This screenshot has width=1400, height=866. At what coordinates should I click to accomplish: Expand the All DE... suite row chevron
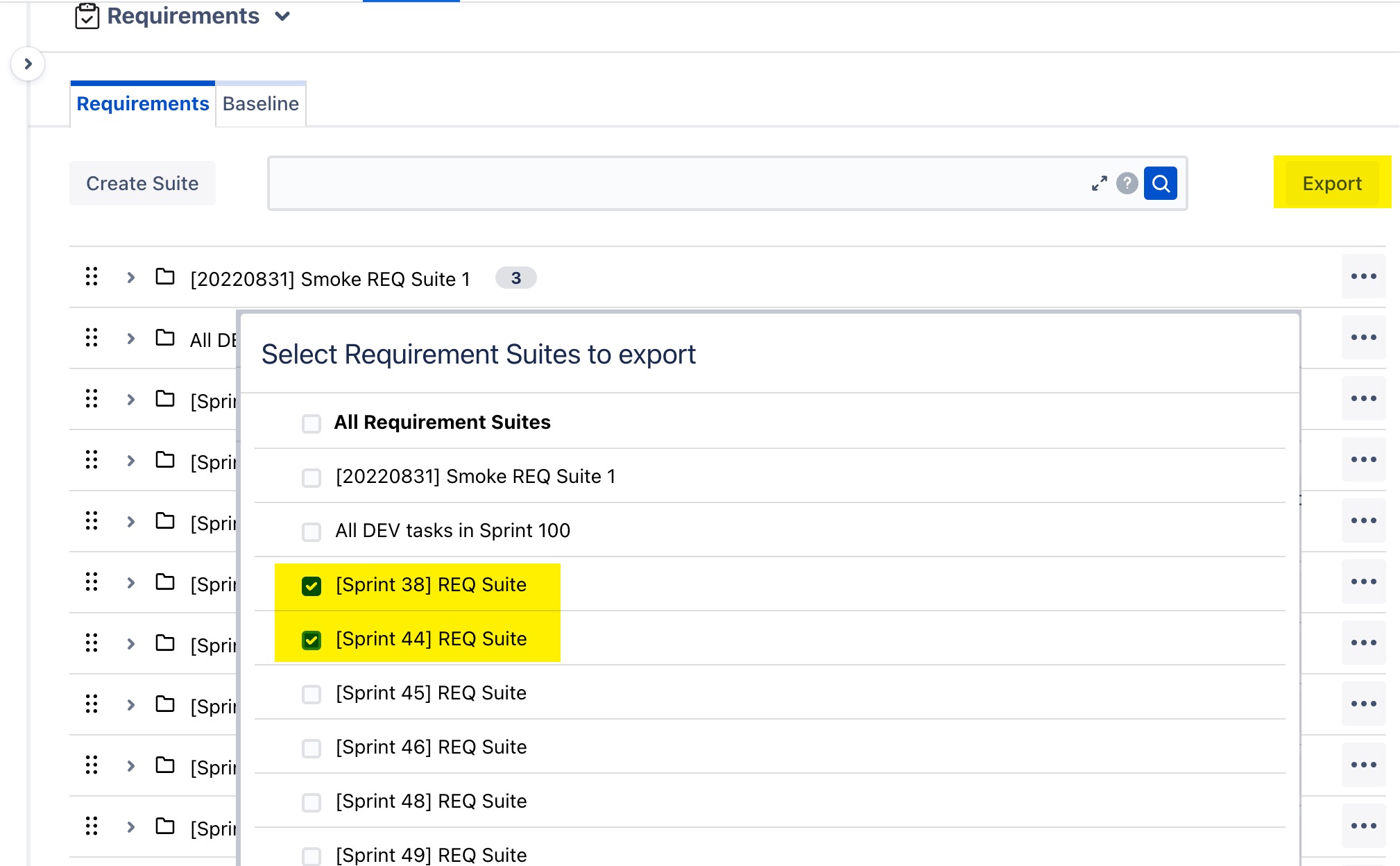point(130,339)
